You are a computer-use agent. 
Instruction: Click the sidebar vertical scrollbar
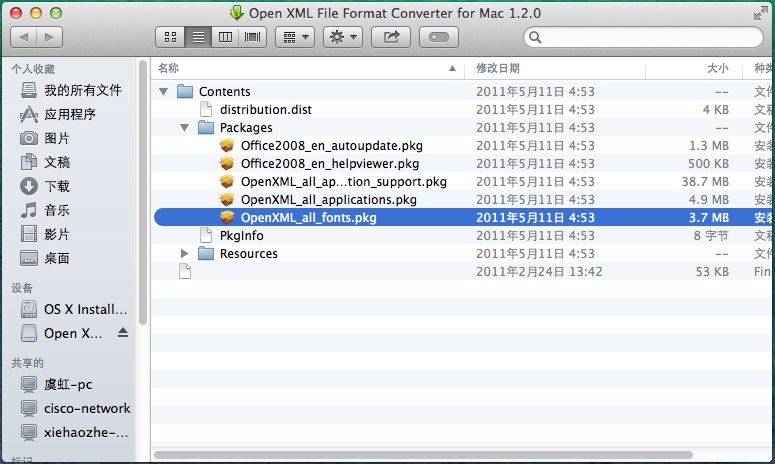143,193
